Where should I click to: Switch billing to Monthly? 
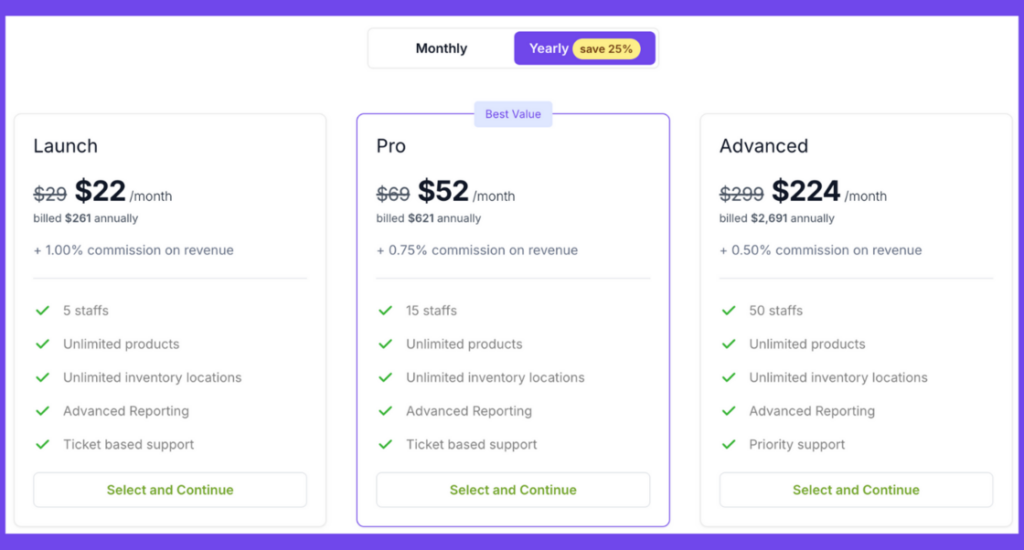441,48
